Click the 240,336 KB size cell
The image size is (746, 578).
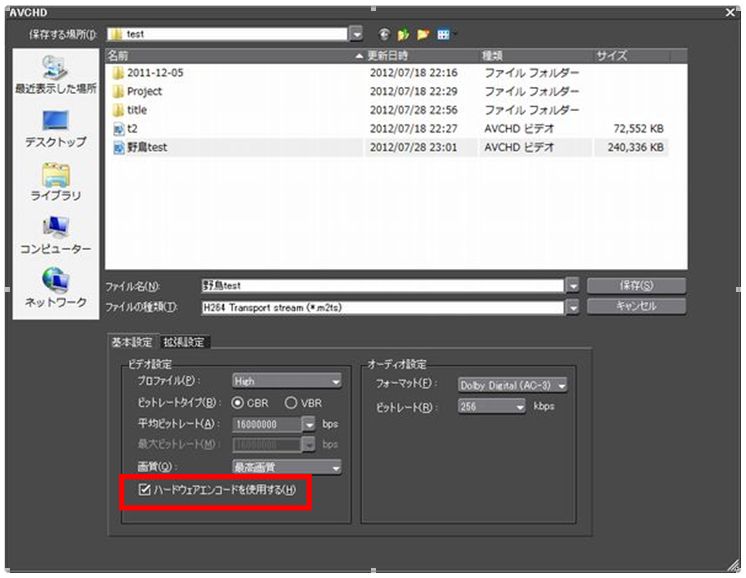pos(635,147)
